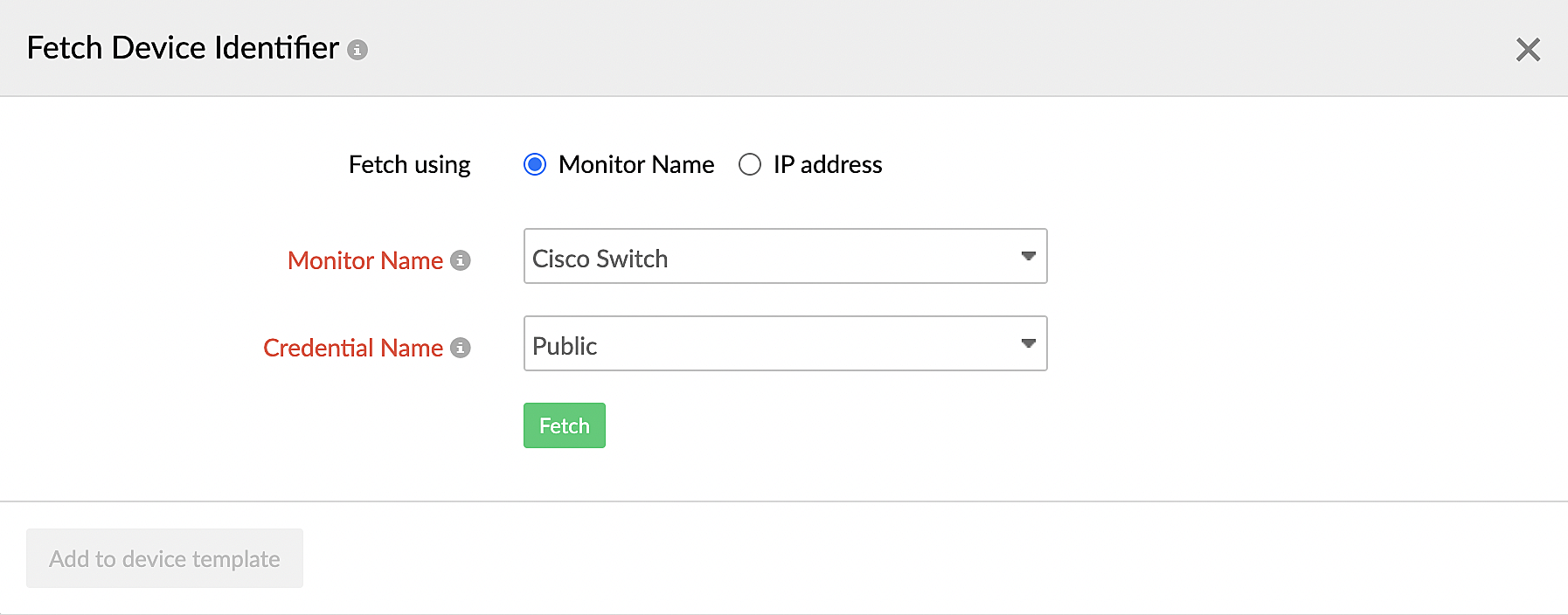Close the Fetch Device Identifier dialog
The image size is (1568, 615).
coord(1528,50)
